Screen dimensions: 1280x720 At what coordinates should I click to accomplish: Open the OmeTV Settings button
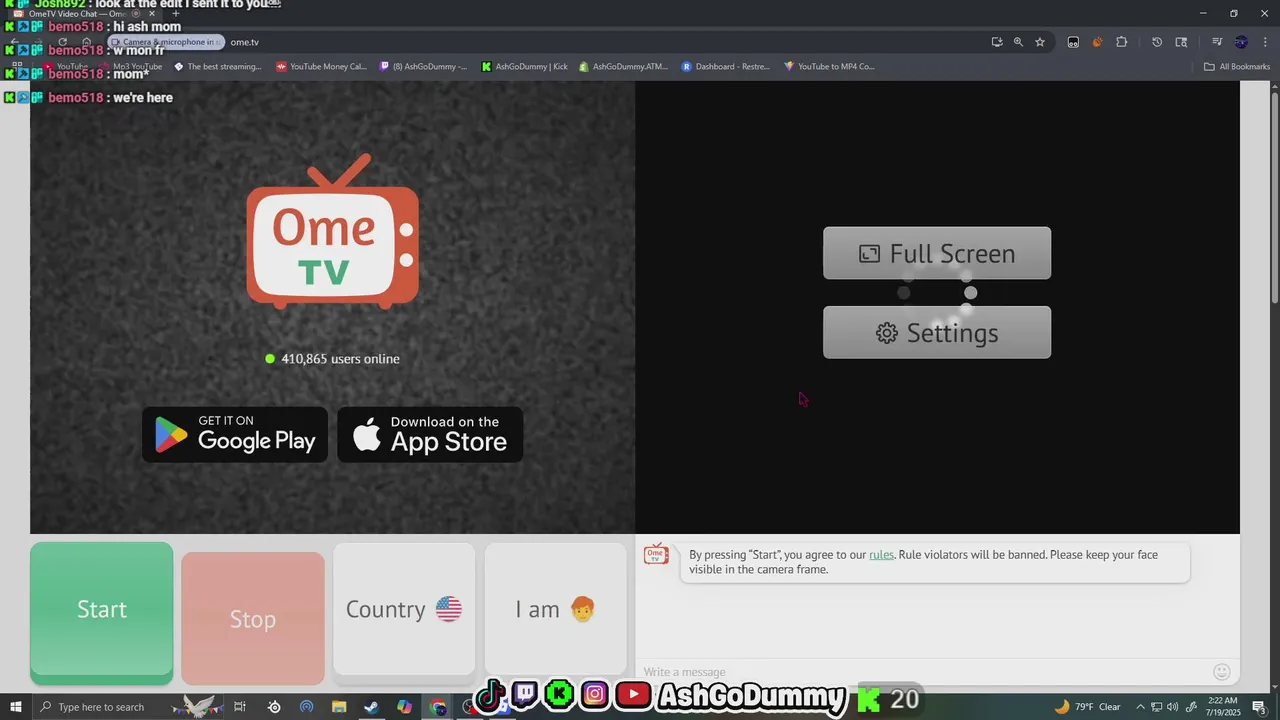coord(937,333)
